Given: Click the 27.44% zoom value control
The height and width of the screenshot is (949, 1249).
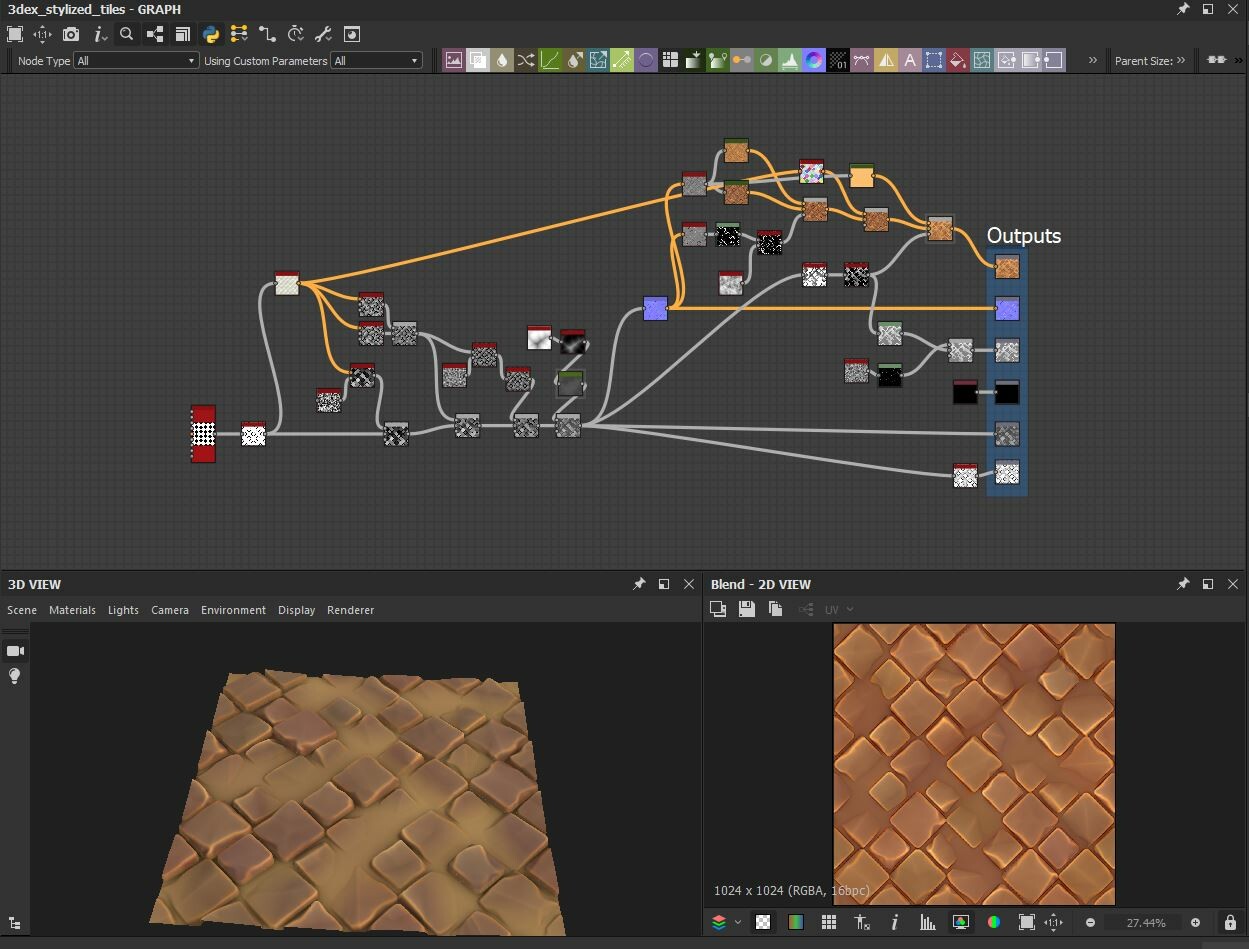Looking at the screenshot, I should click(x=1146, y=922).
